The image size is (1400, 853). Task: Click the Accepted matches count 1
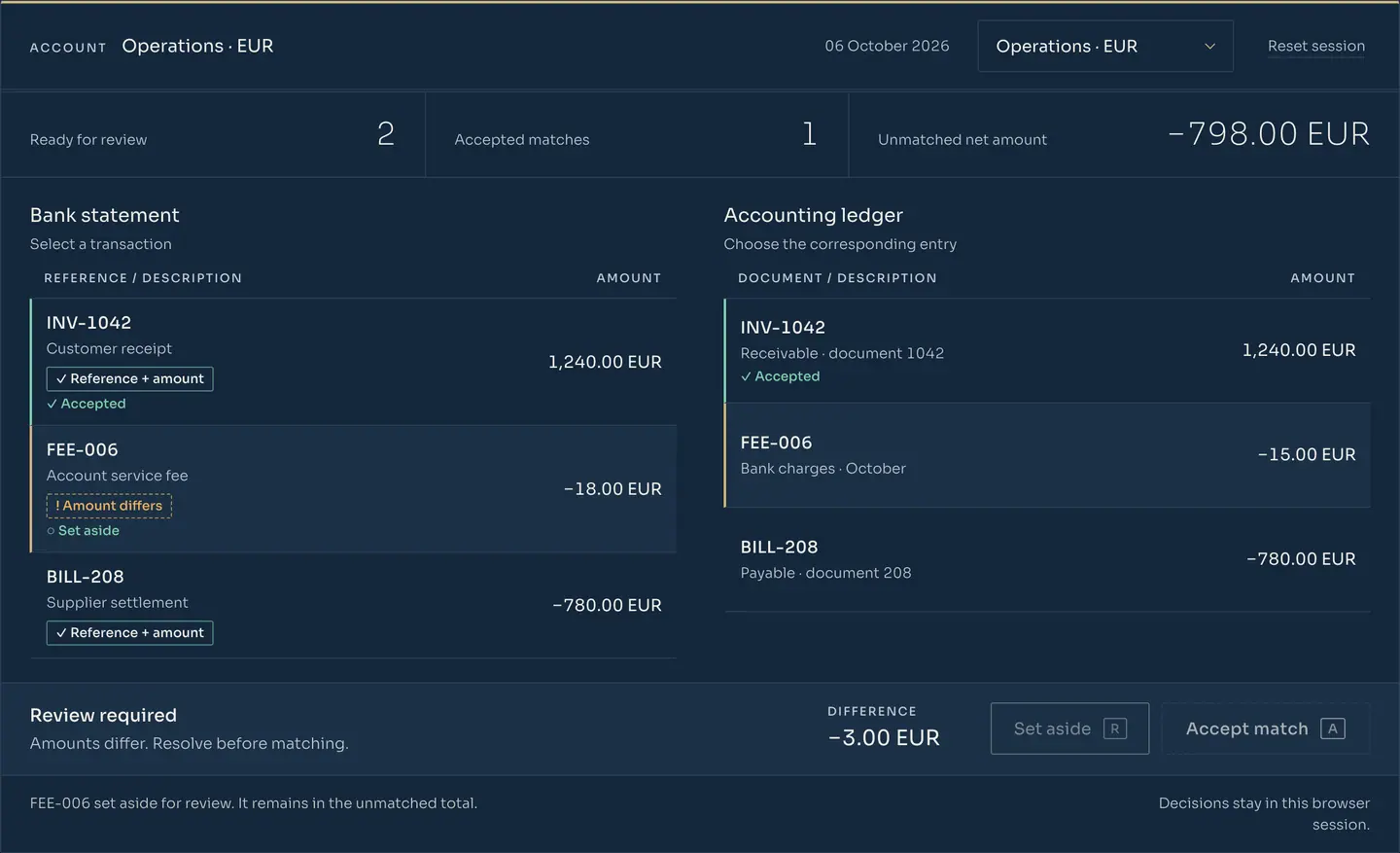809,134
